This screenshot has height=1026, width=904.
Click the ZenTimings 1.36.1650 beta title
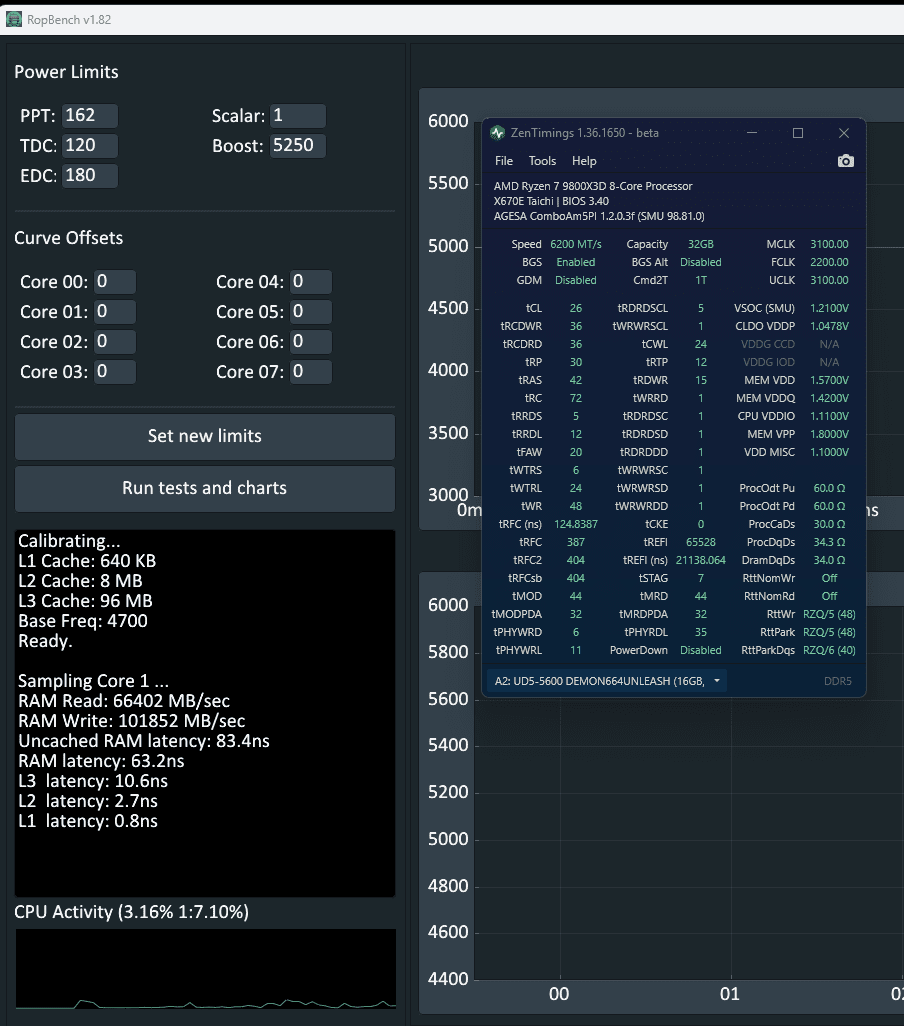coord(584,133)
